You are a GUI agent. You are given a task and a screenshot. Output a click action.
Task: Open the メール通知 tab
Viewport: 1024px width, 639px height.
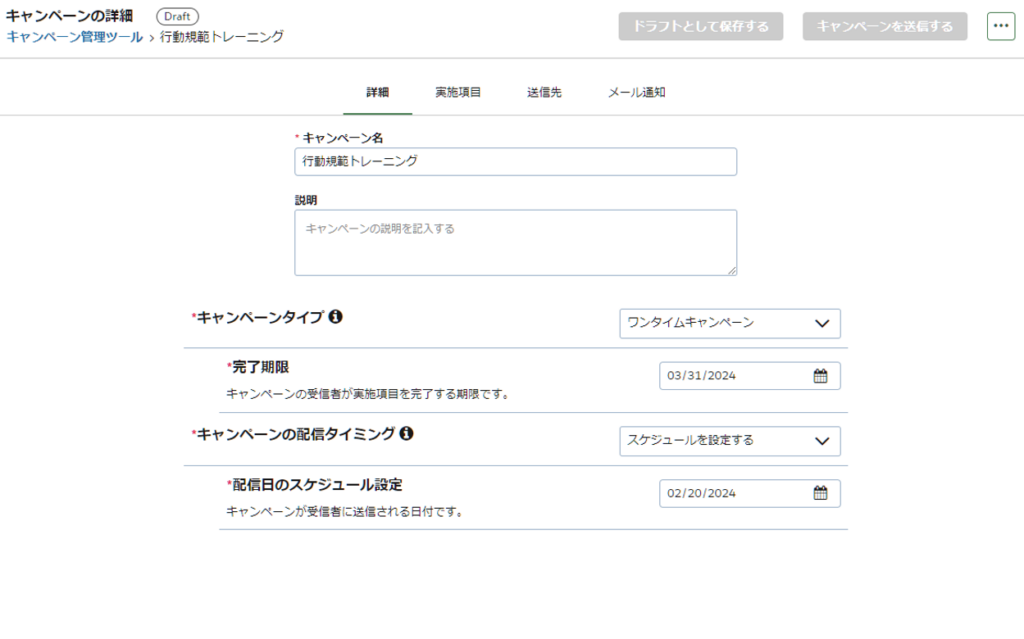coord(637,93)
